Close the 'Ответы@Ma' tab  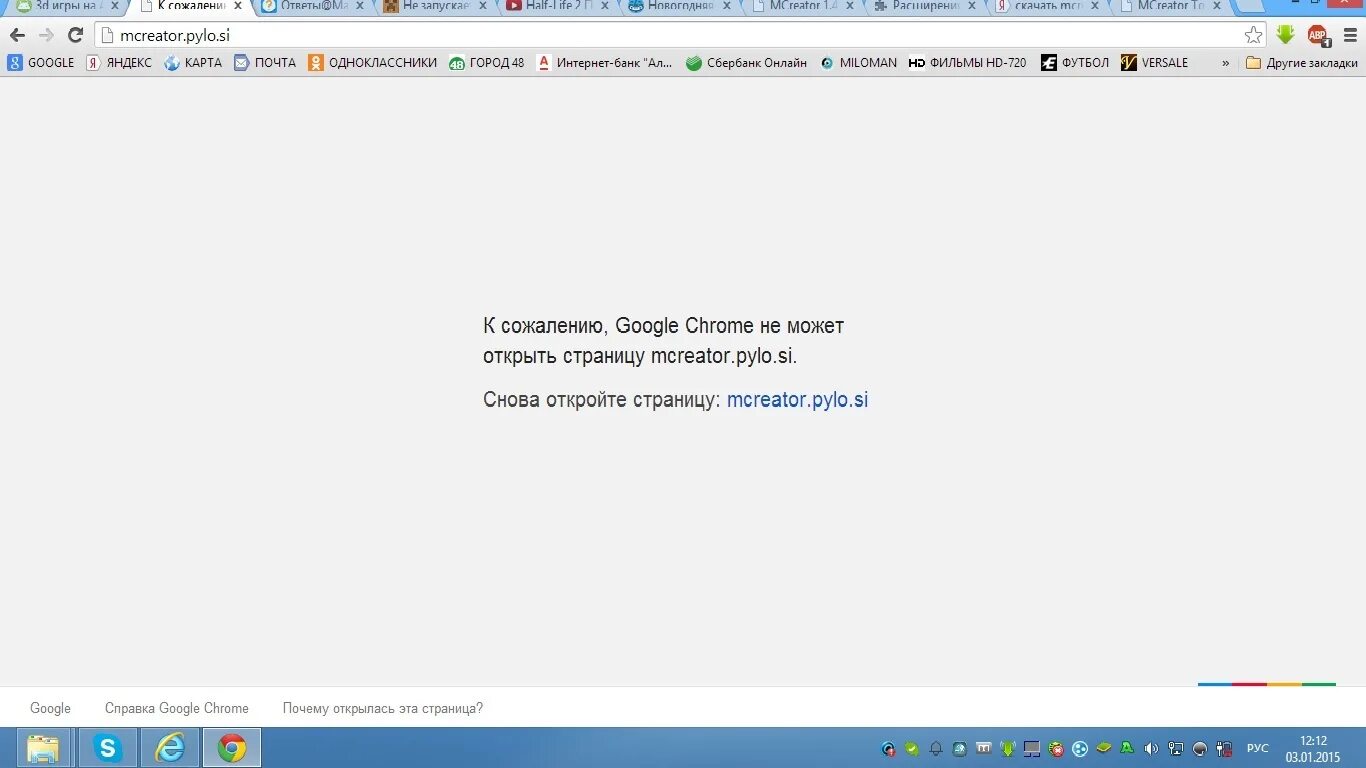(360, 6)
